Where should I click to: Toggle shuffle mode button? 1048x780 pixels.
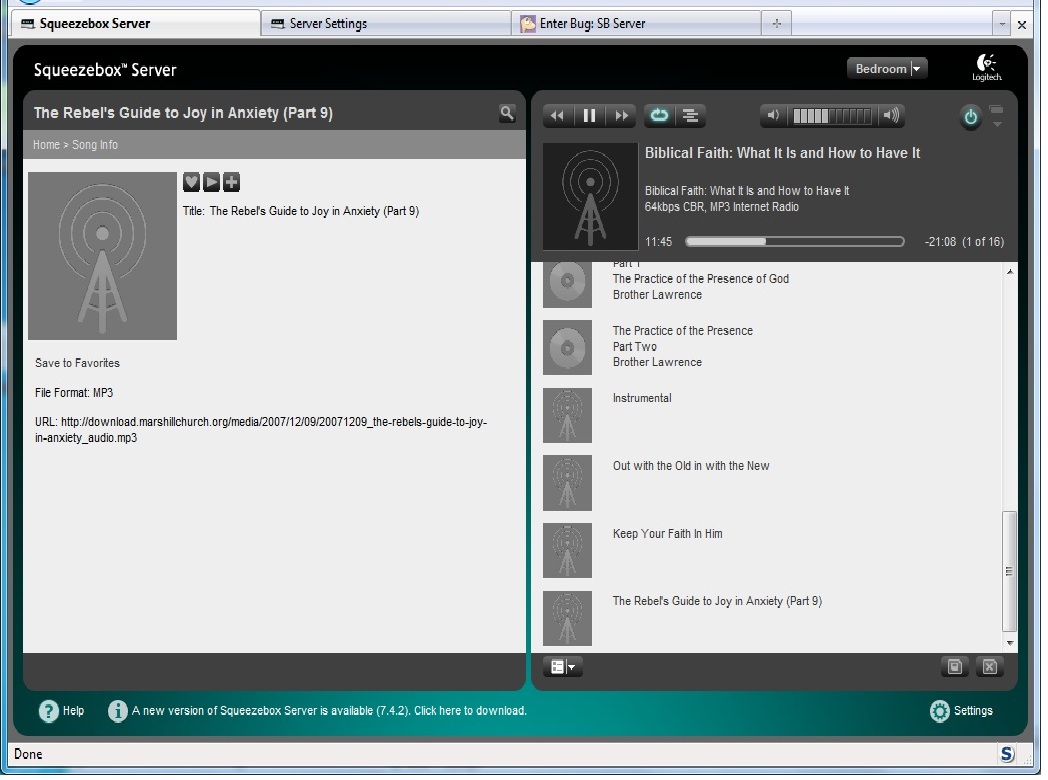tap(690, 116)
